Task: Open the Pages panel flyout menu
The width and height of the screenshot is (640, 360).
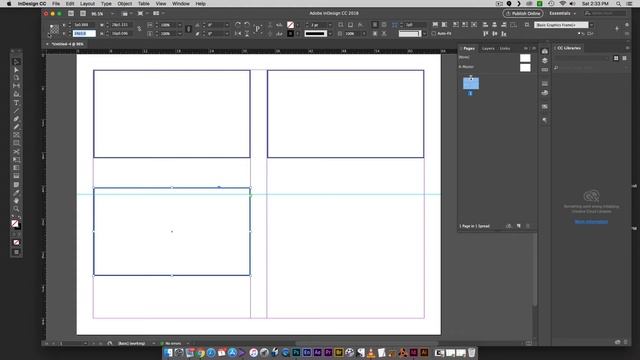Action: point(533,48)
